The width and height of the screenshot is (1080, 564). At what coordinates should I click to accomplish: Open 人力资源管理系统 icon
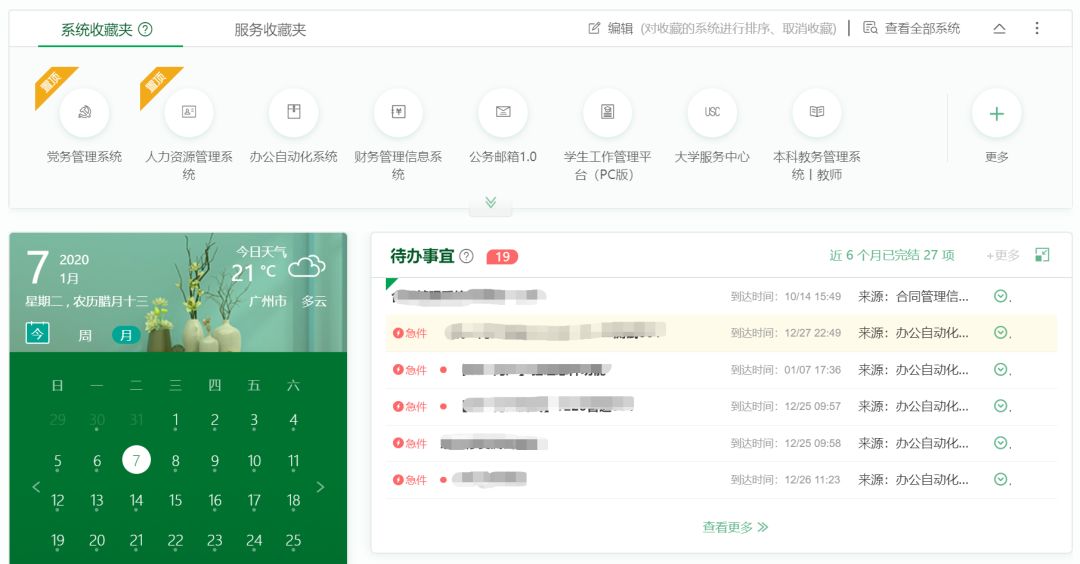[x=189, y=113]
